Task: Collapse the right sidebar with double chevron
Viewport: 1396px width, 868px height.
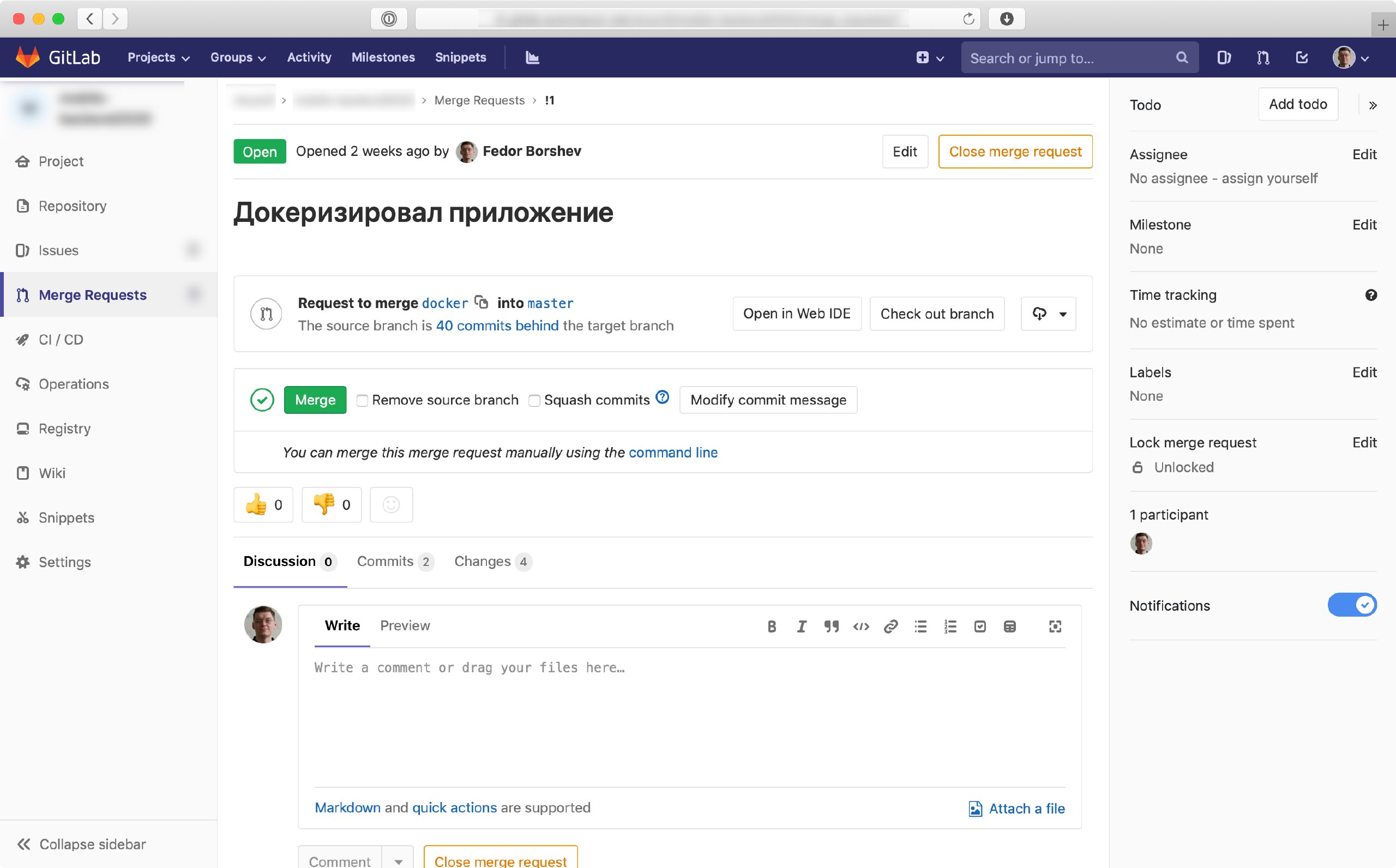Action: pyautogui.click(x=1373, y=106)
